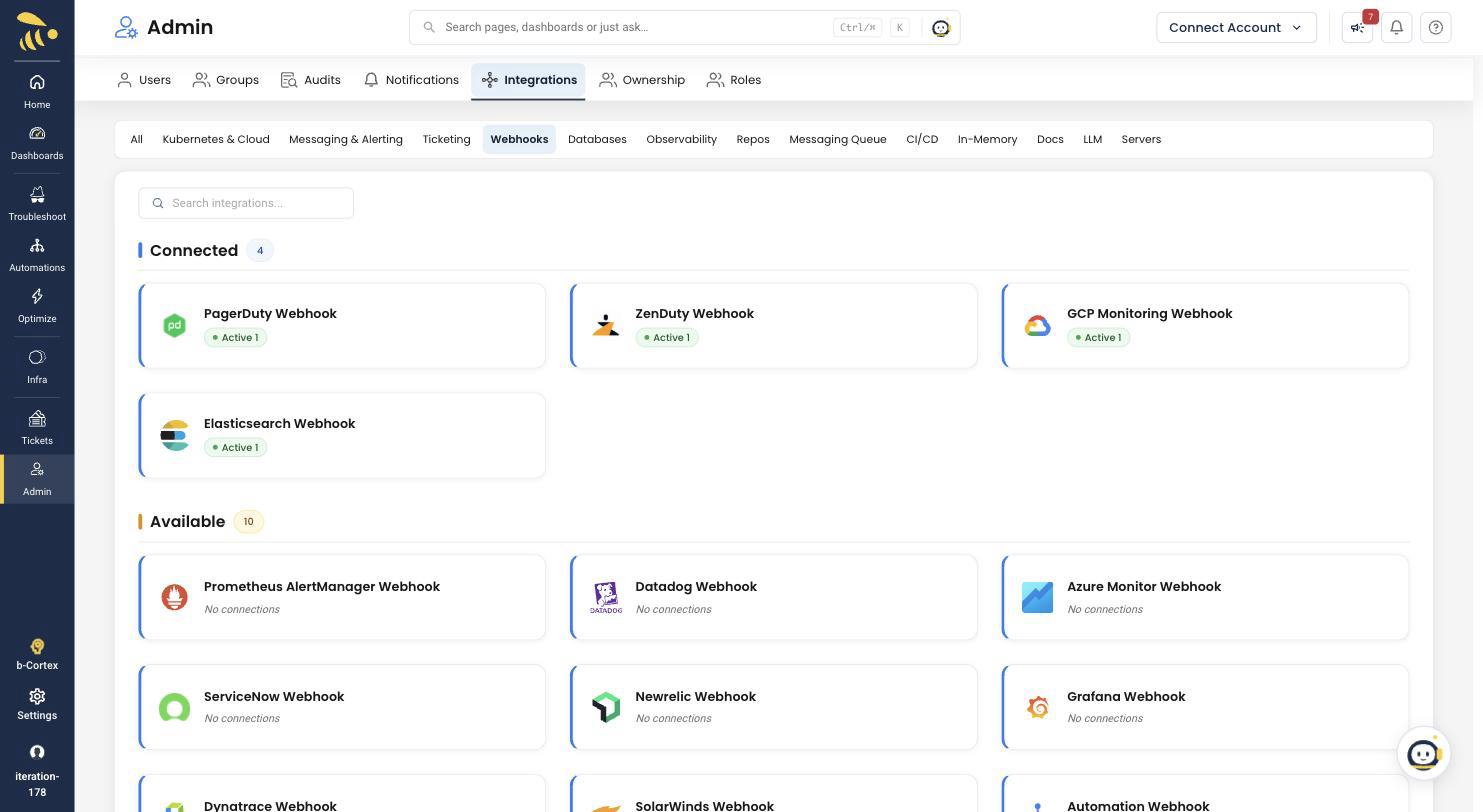Viewport: 1483px width, 812px height.
Task: Open the Roles tab
Action: tap(734, 80)
